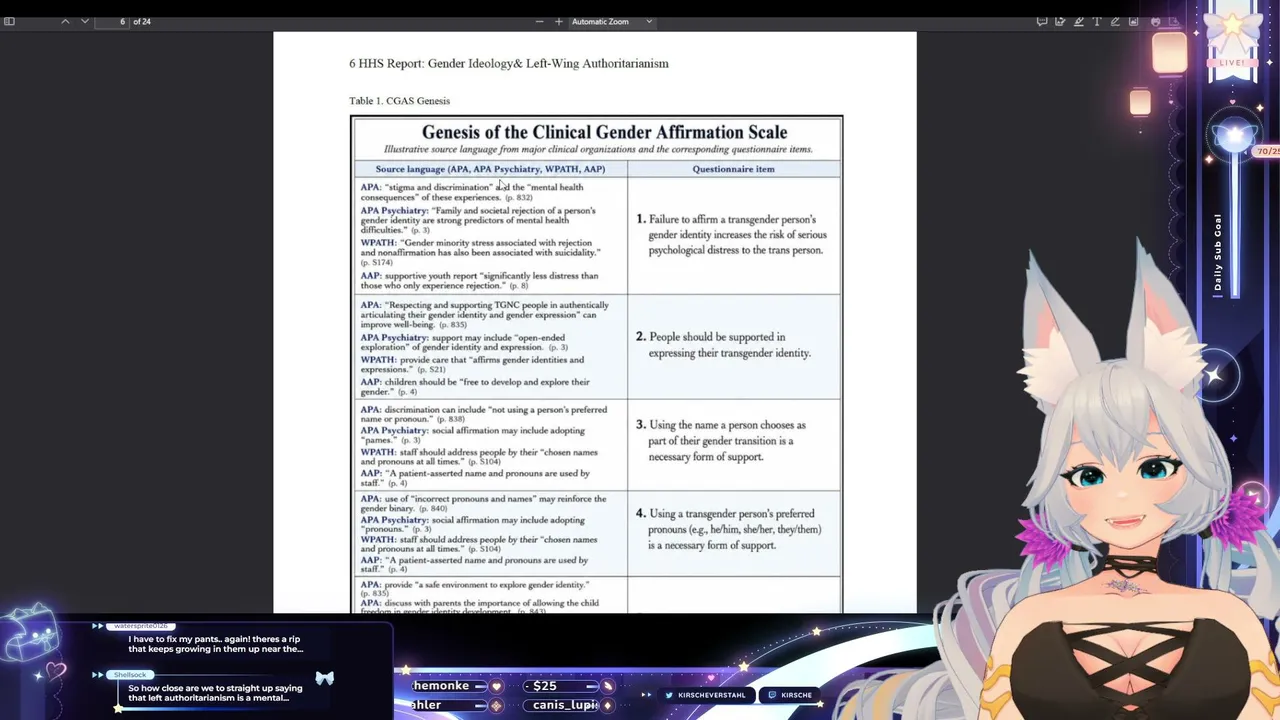Click the WPATH 'Gender minority stress' quote
Image resolution: width=1280 pixels, height=720 pixels.
tap(480, 252)
